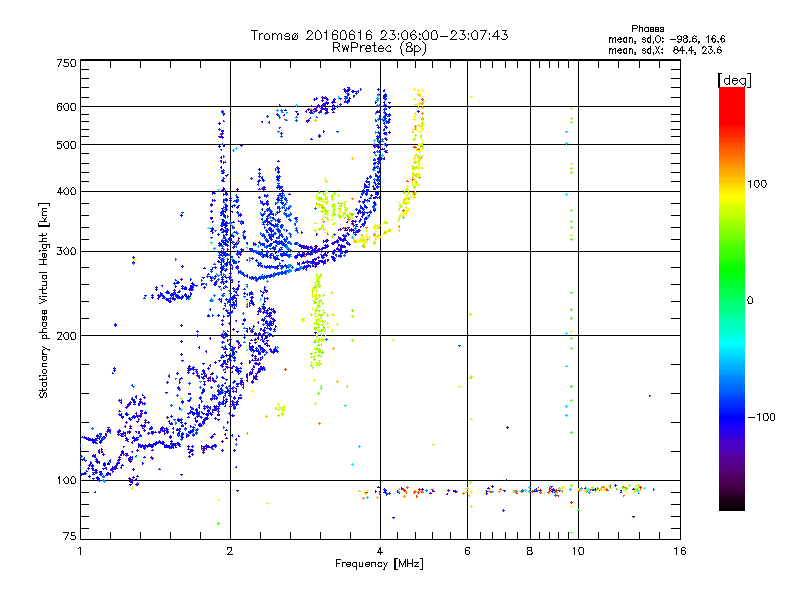Click the x-axis tick label '6'
Viewport: 800px width, 600px height.
pos(467,551)
